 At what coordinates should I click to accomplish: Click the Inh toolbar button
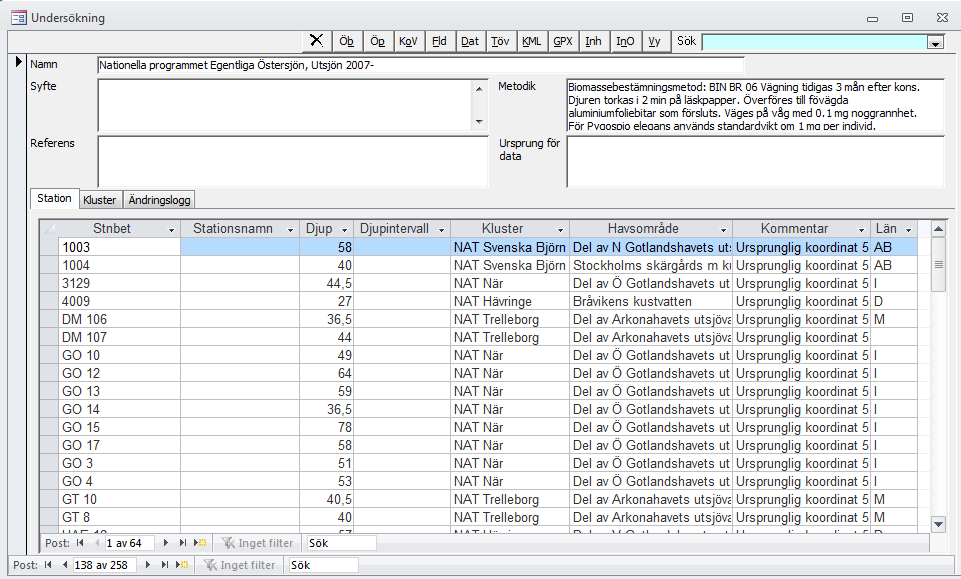(593, 41)
